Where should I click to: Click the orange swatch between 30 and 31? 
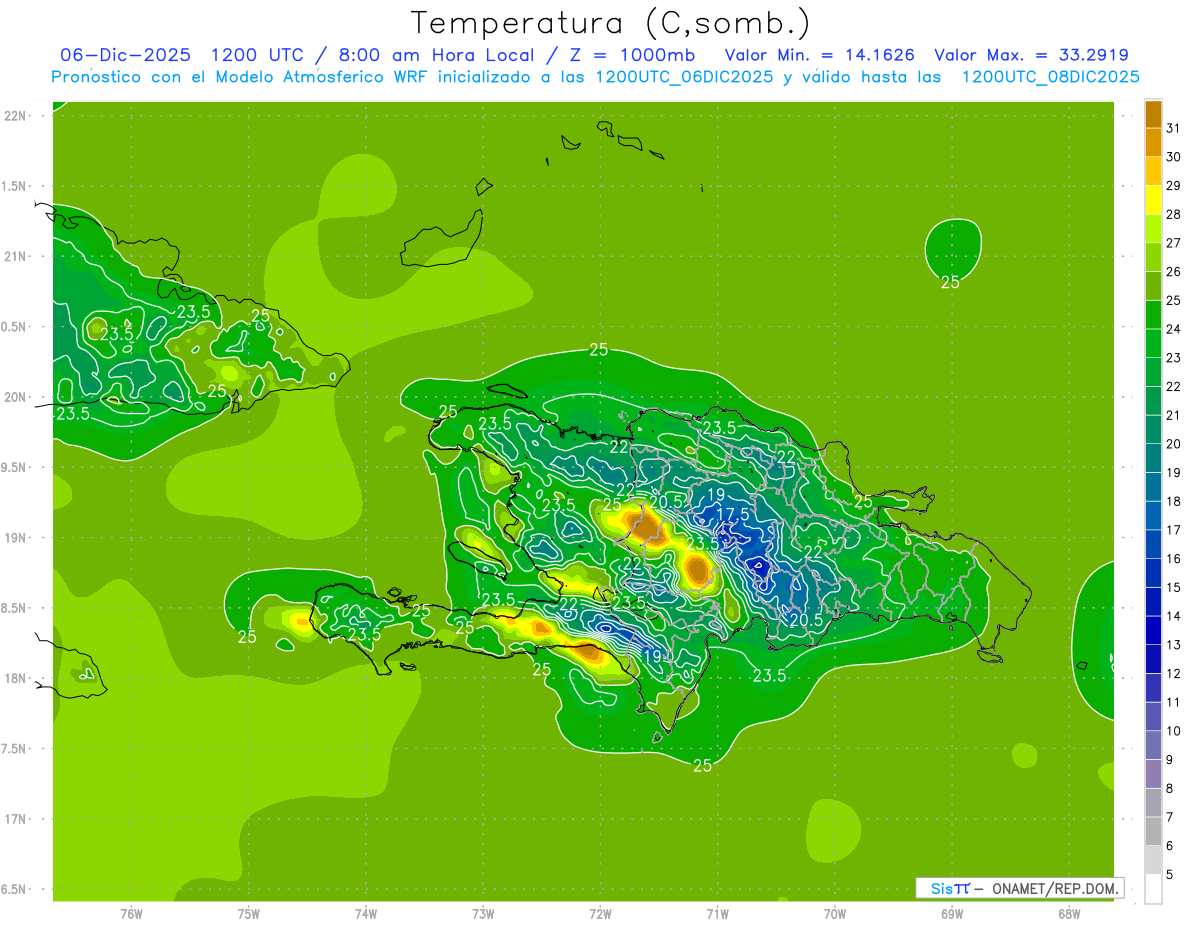tap(1153, 142)
